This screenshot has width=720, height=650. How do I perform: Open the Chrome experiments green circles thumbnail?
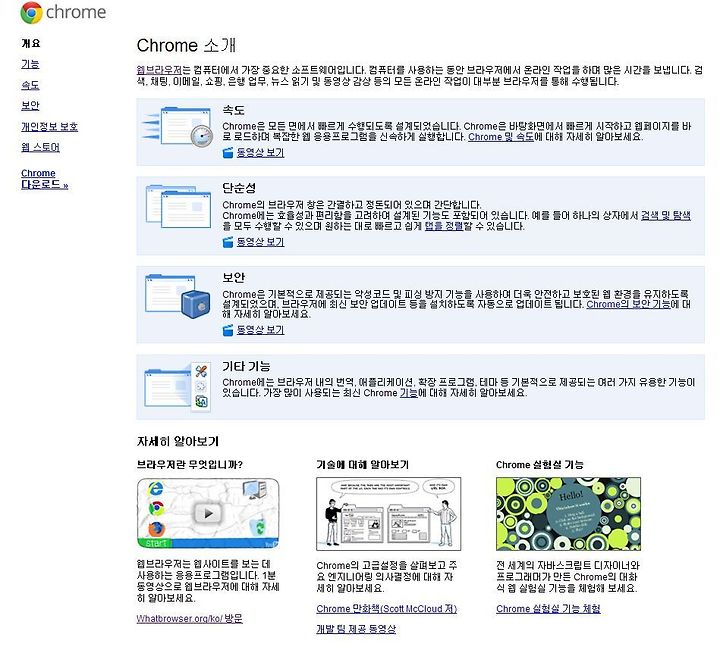coord(568,514)
